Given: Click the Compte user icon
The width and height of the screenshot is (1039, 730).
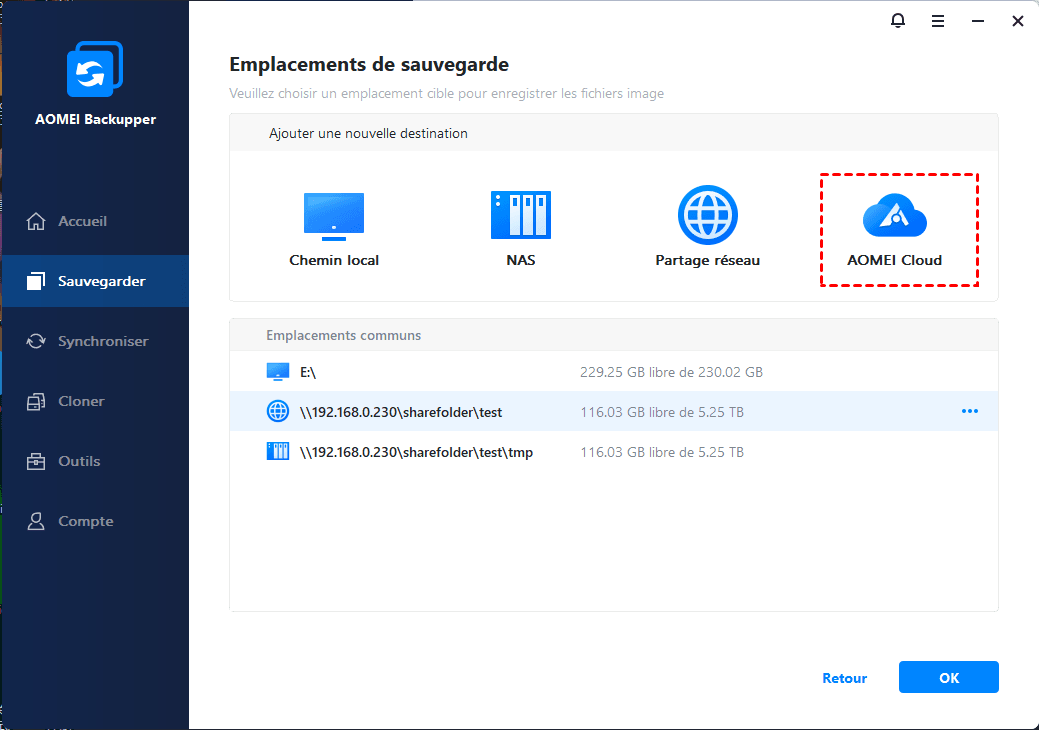Looking at the screenshot, I should tap(36, 521).
